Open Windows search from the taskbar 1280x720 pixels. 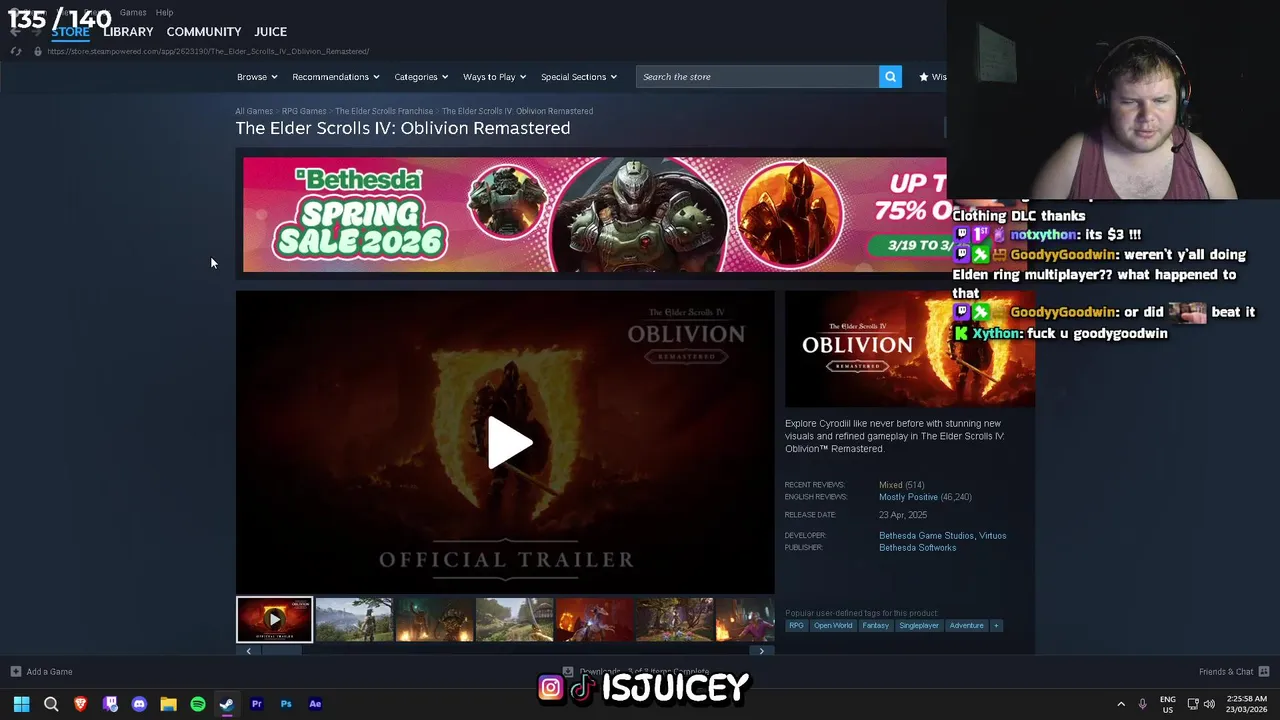click(x=51, y=704)
